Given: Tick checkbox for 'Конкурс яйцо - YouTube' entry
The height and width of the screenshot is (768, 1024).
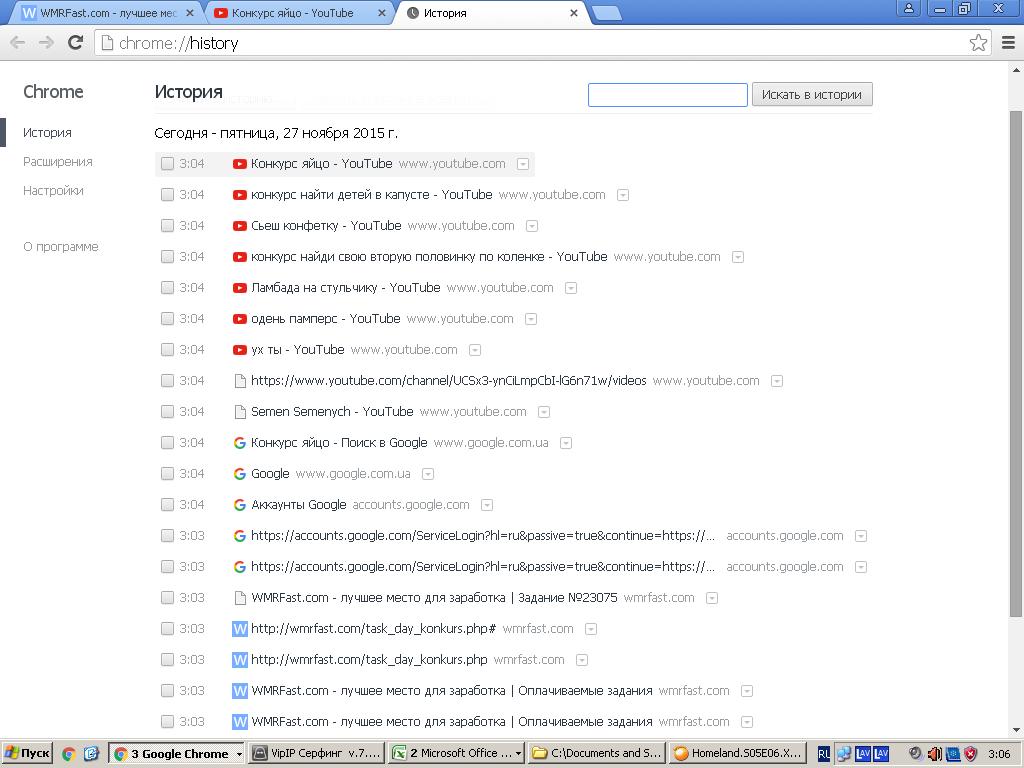Looking at the screenshot, I should [167, 164].
